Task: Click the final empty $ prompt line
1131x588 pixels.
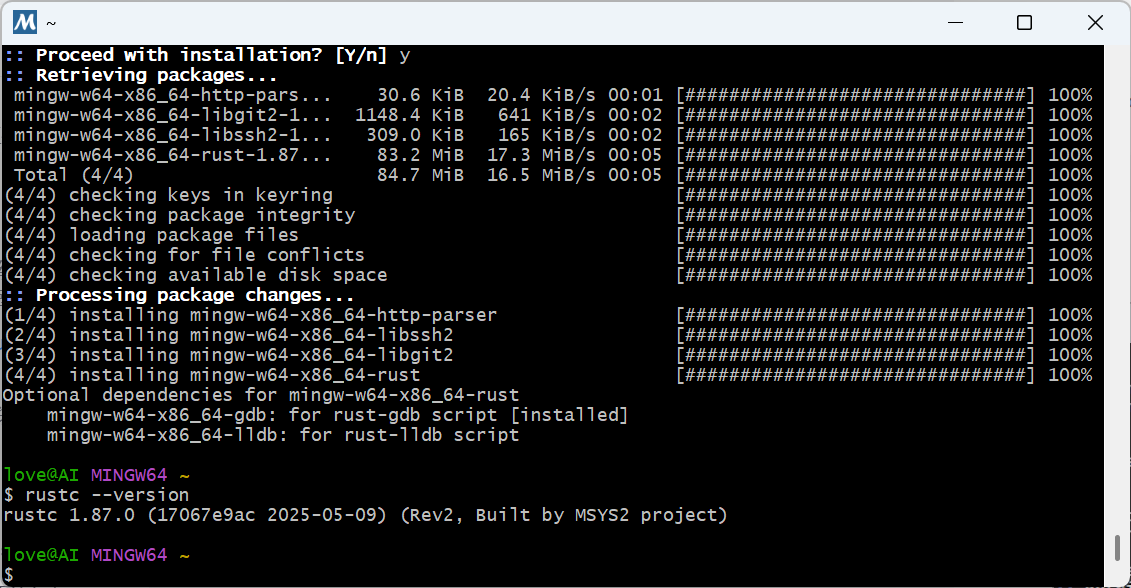Action: (x=9, y=575)
